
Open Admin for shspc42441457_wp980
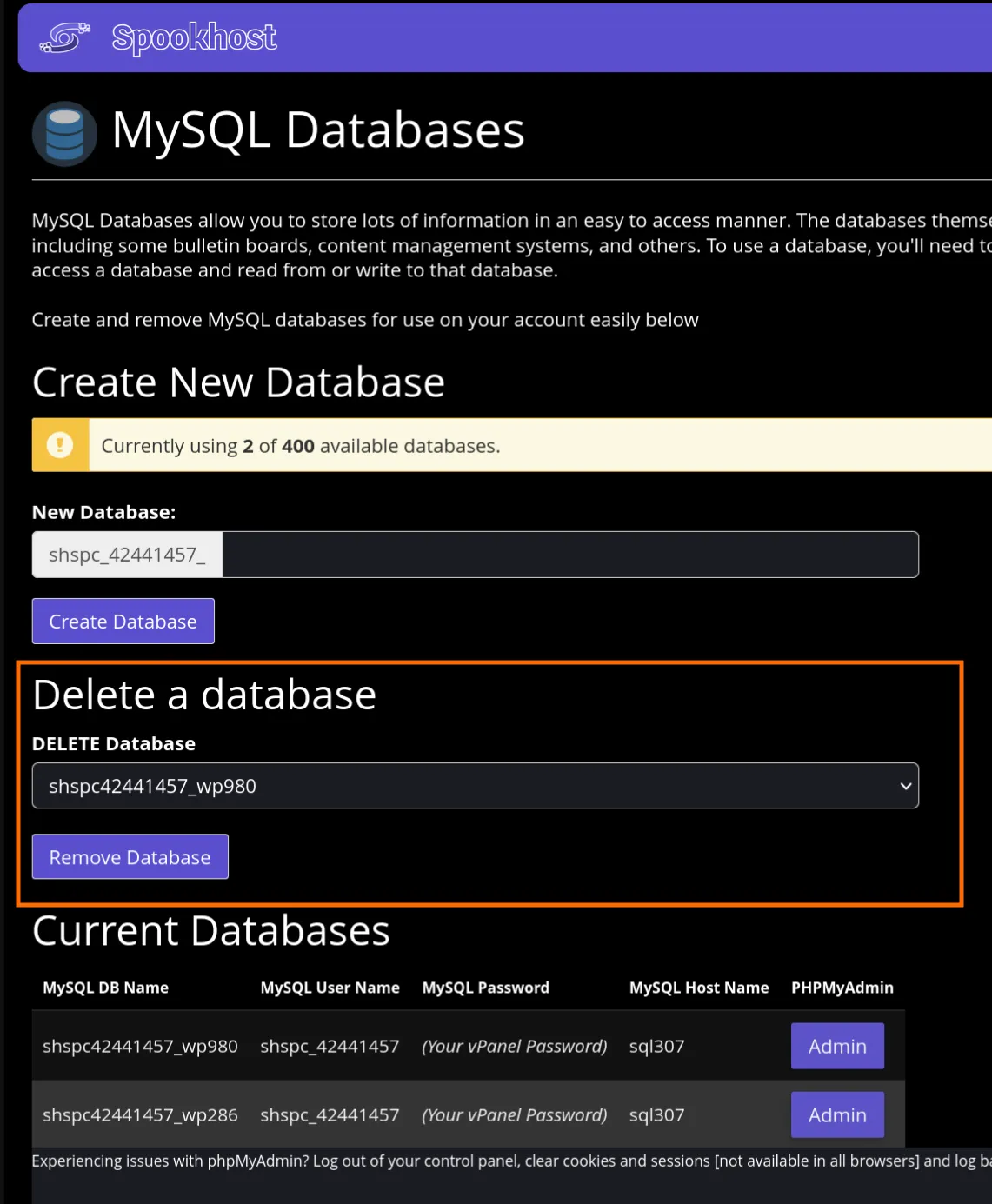(837, 1046)
